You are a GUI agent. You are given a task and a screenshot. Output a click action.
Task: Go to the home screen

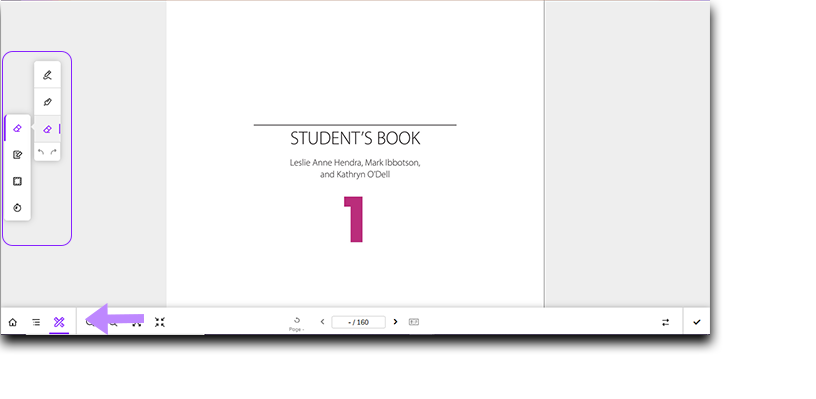(12, 323)
